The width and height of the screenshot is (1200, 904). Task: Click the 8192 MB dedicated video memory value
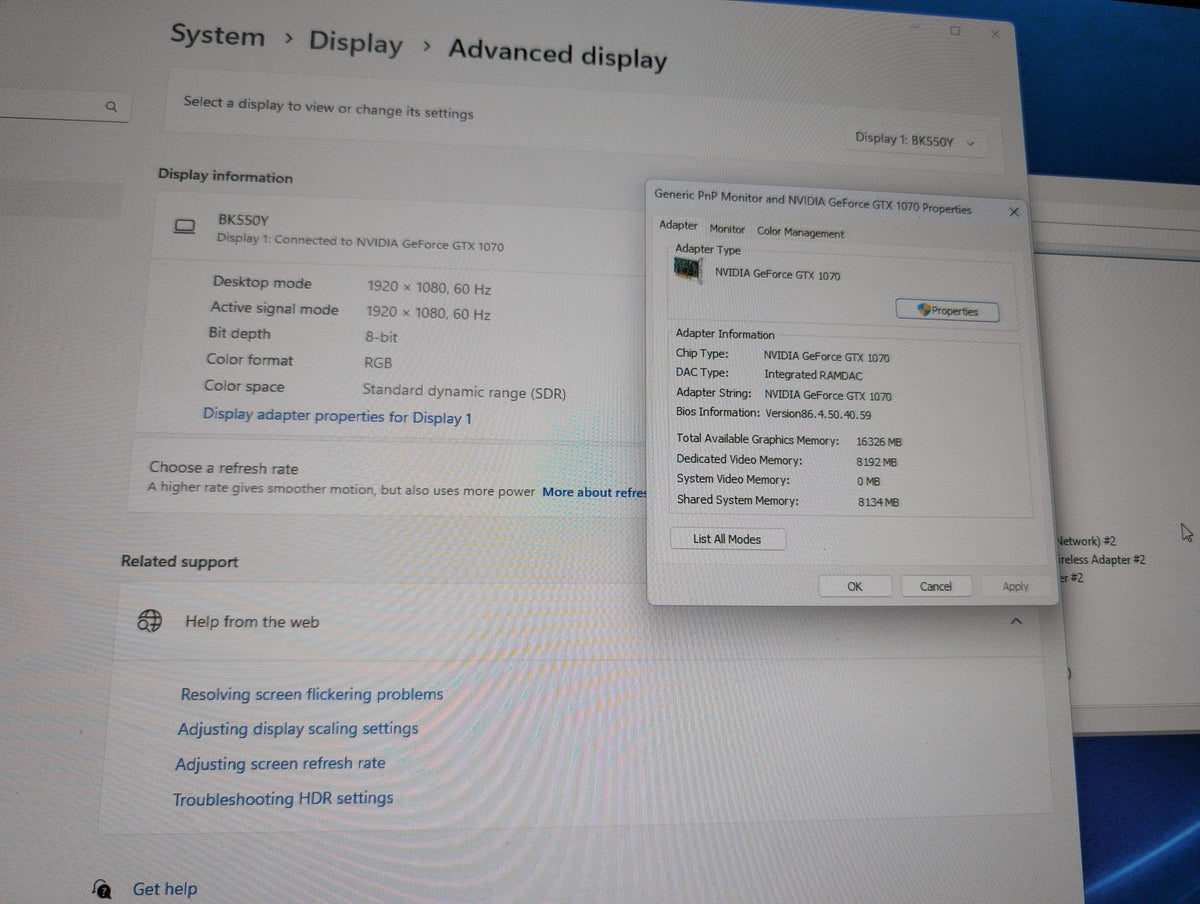876,462
